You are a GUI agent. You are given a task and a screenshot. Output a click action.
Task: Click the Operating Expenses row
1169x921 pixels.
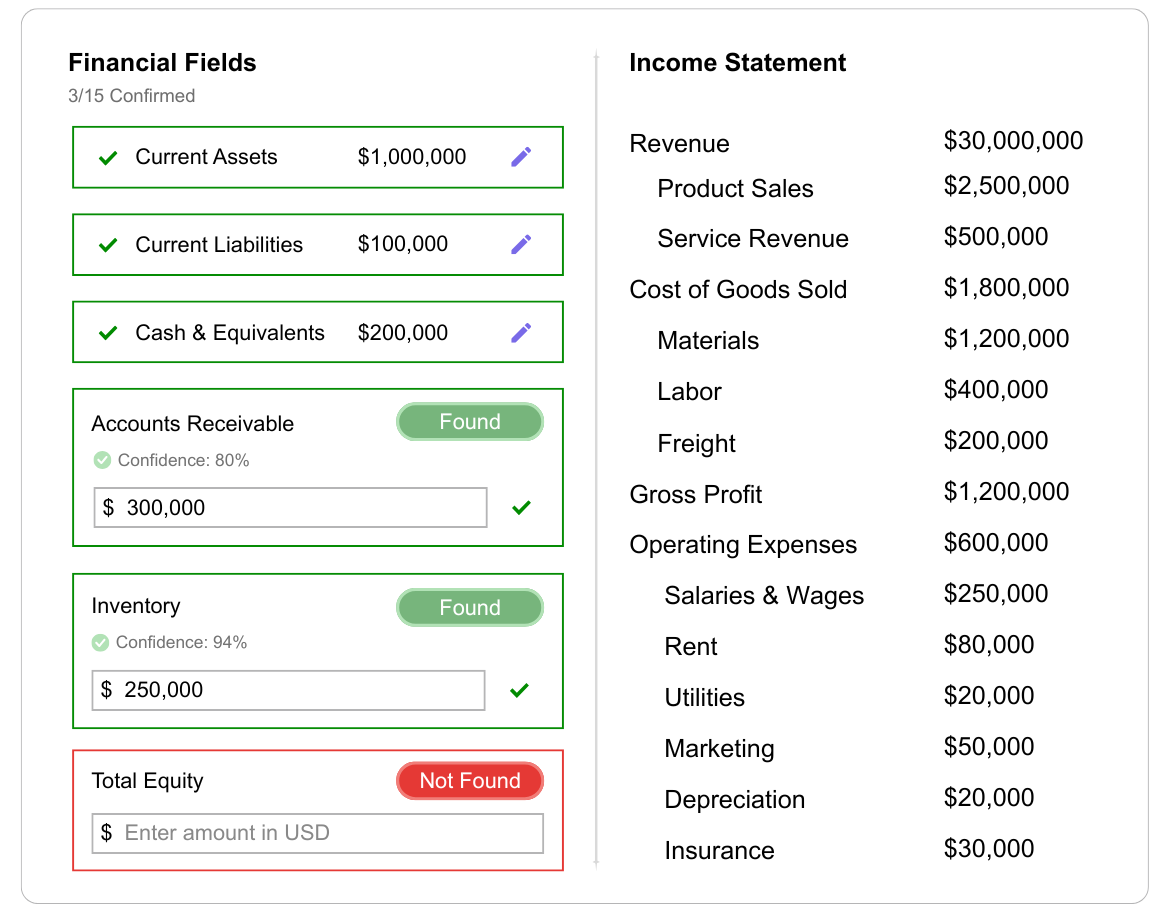tap(743, 545)
